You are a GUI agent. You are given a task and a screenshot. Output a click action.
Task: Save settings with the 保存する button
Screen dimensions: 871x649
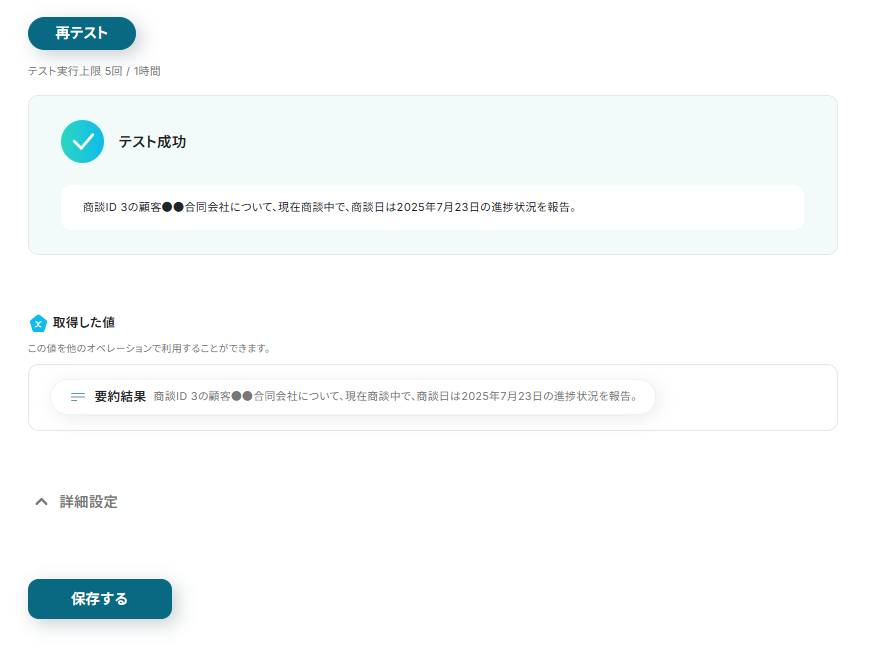[100, 599]
